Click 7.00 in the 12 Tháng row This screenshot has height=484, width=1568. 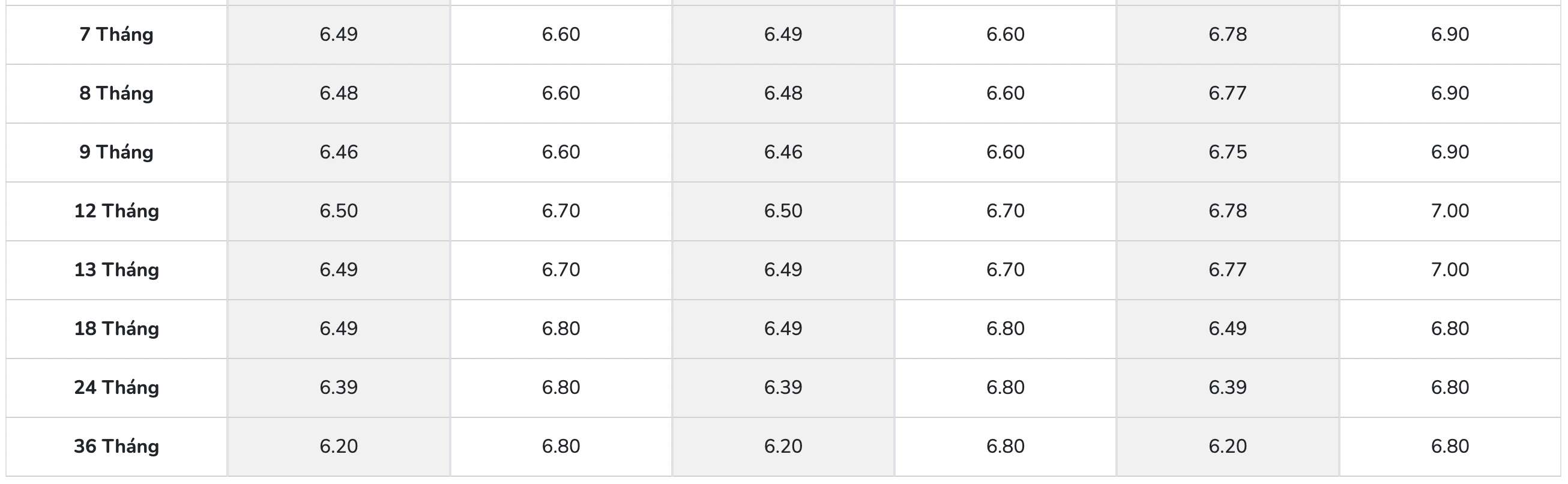1449,211
